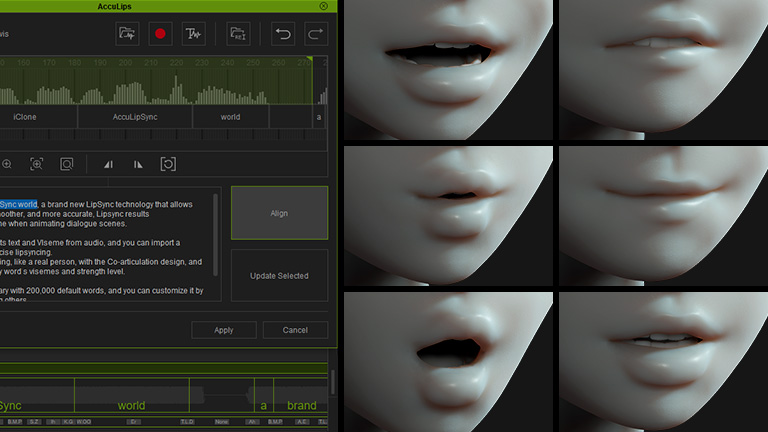Apply the lip sync changes

[x=224, y=330]
